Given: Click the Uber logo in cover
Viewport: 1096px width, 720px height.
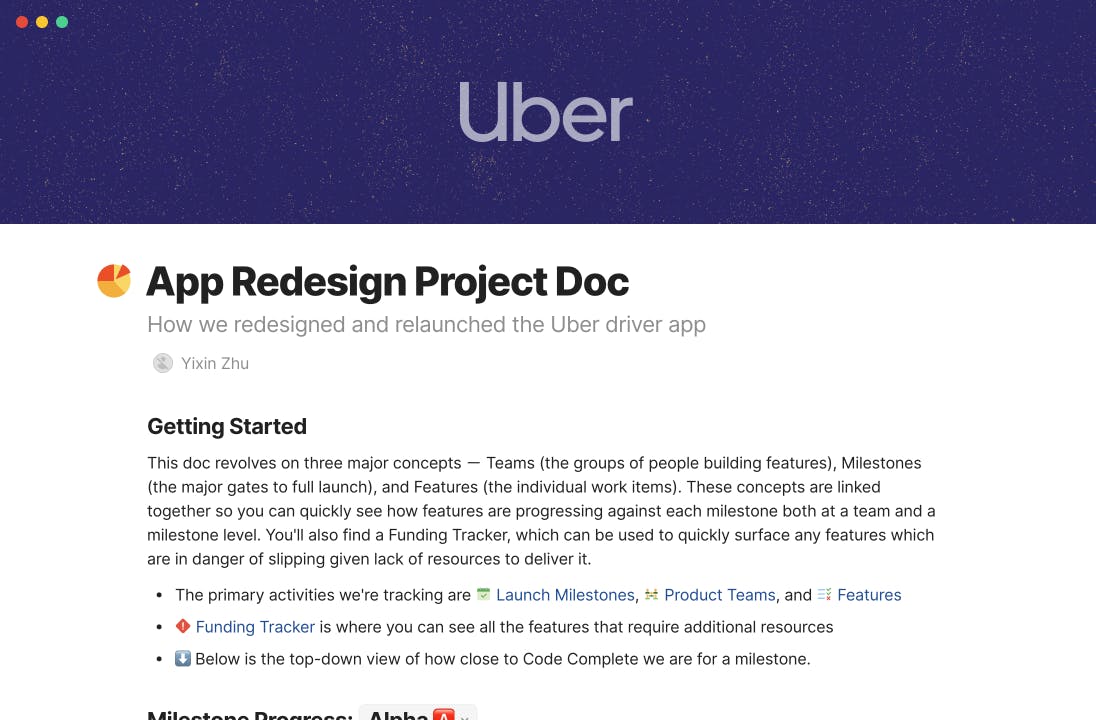Looking at the screenshot, I should 546,112.
